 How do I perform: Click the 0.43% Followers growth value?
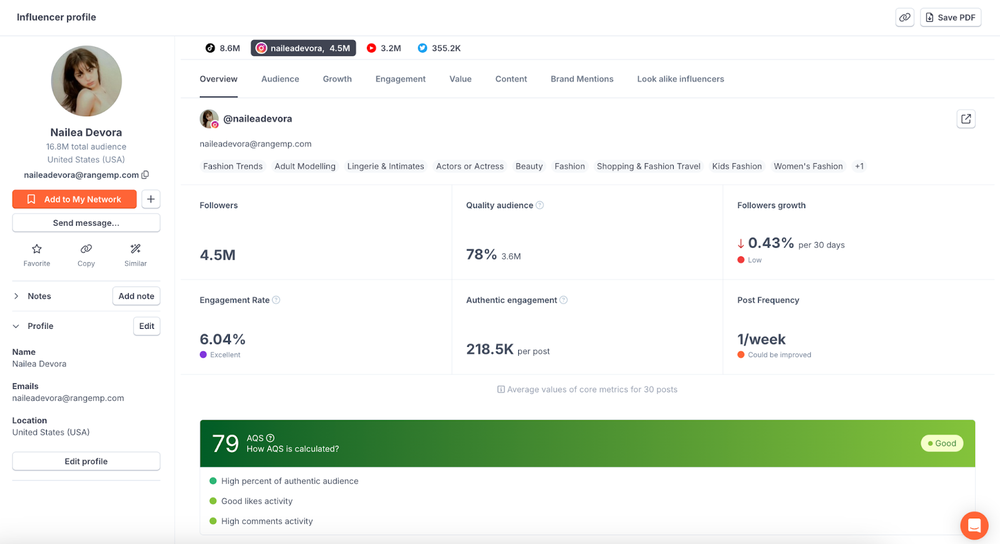[770, 243]
